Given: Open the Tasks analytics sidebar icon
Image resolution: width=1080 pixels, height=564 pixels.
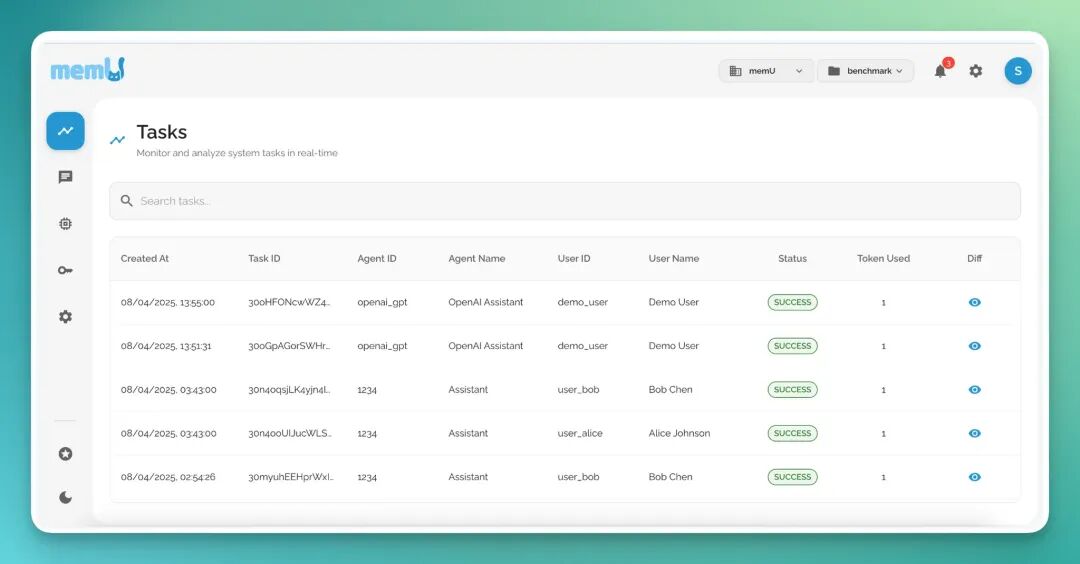Looking at the screenshot, I should pos(65,131).
